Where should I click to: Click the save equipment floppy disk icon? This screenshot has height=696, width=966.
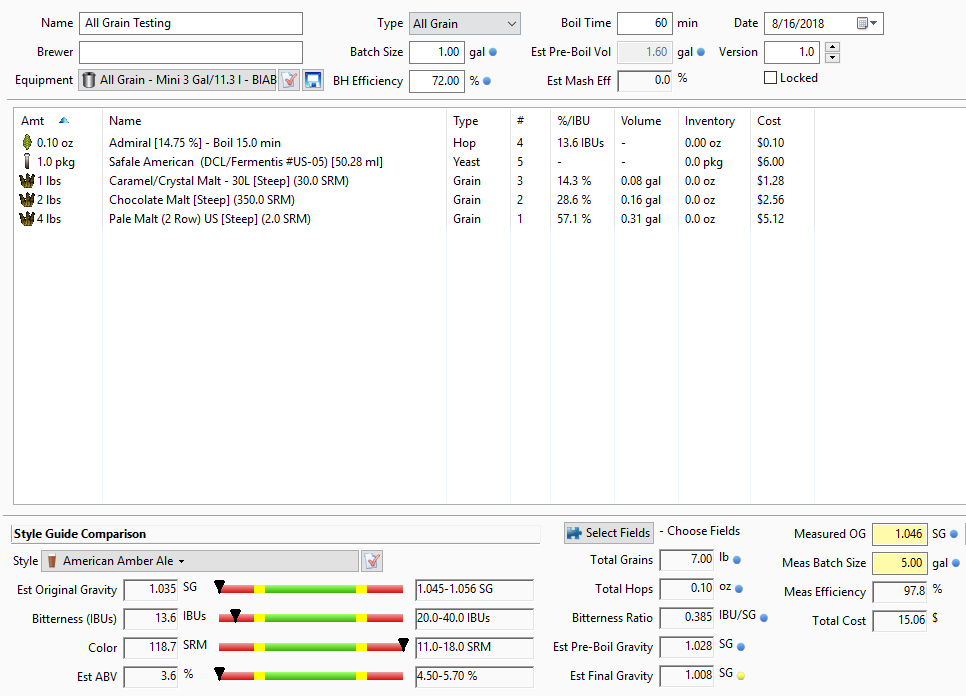tap(313, 81)
